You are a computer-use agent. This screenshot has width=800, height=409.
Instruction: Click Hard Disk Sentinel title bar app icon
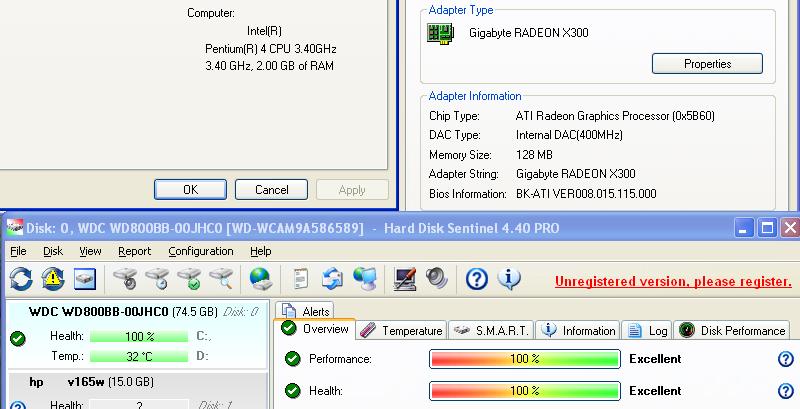(x=14, y=228)
